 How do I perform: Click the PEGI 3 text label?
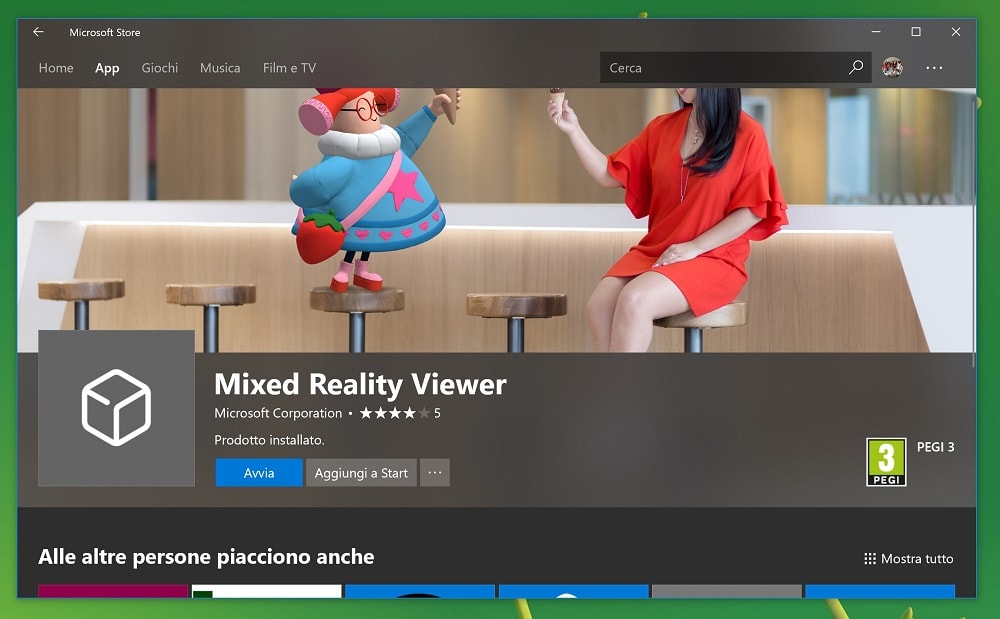click(936, 447)
